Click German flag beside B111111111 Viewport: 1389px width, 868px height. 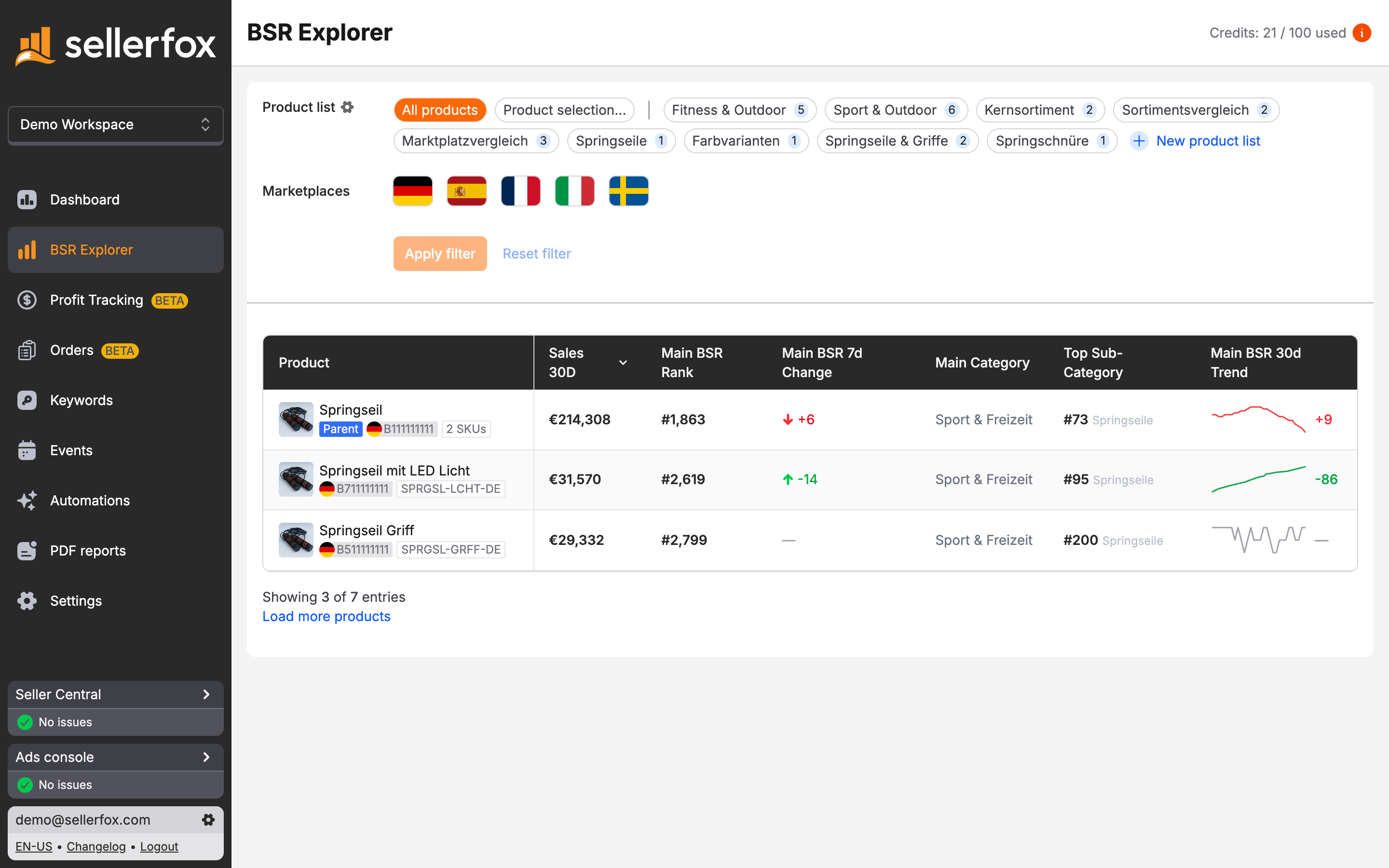(x=374, y=429)
